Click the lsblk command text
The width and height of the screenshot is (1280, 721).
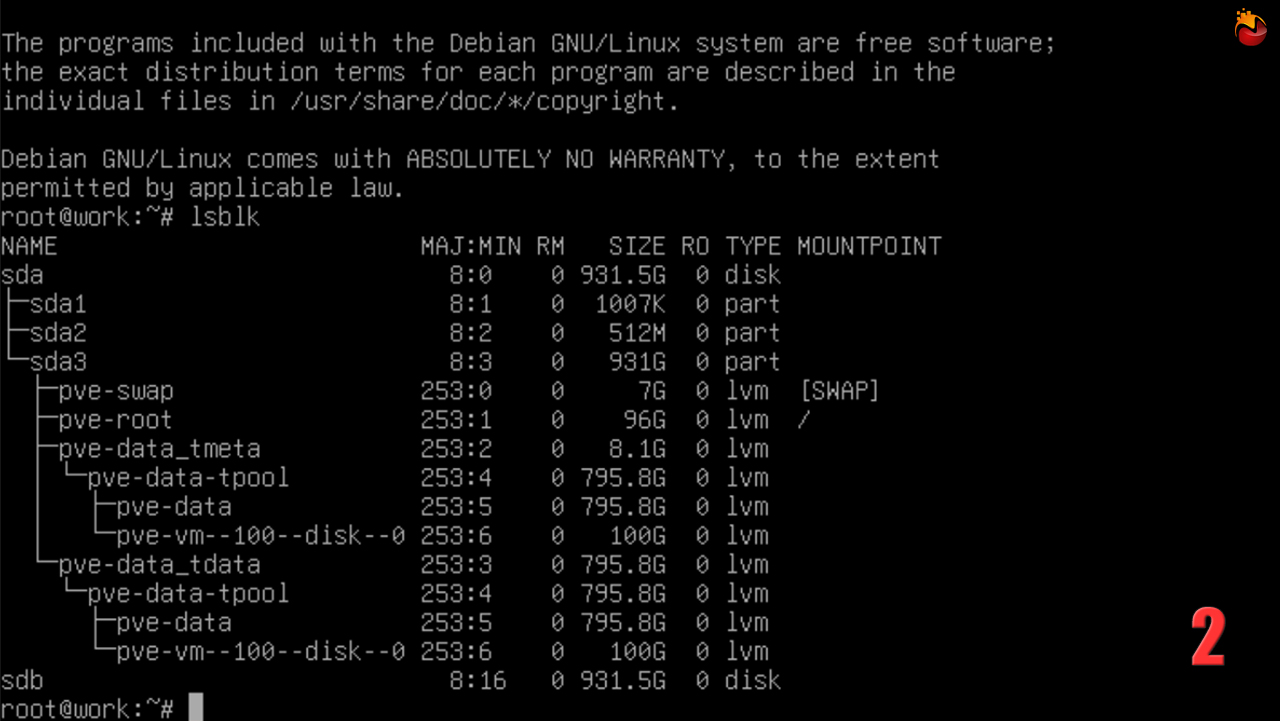225,217
